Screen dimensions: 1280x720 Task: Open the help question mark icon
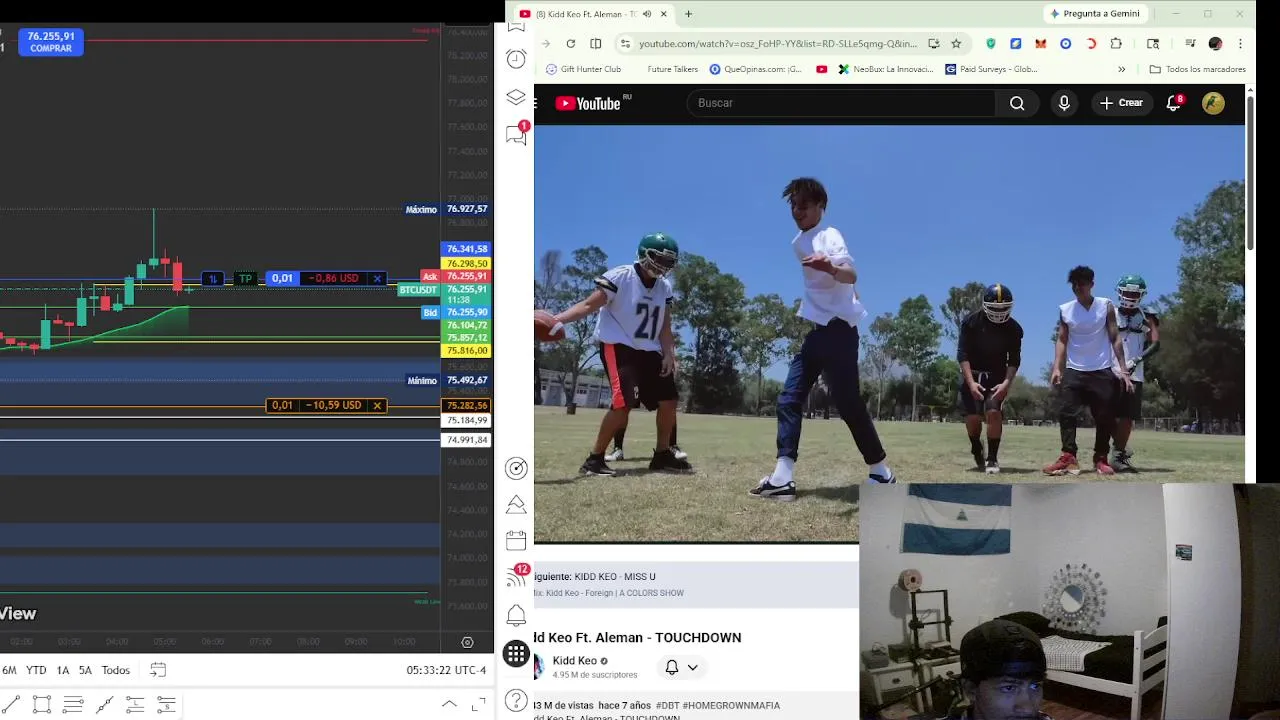(516, 700)
